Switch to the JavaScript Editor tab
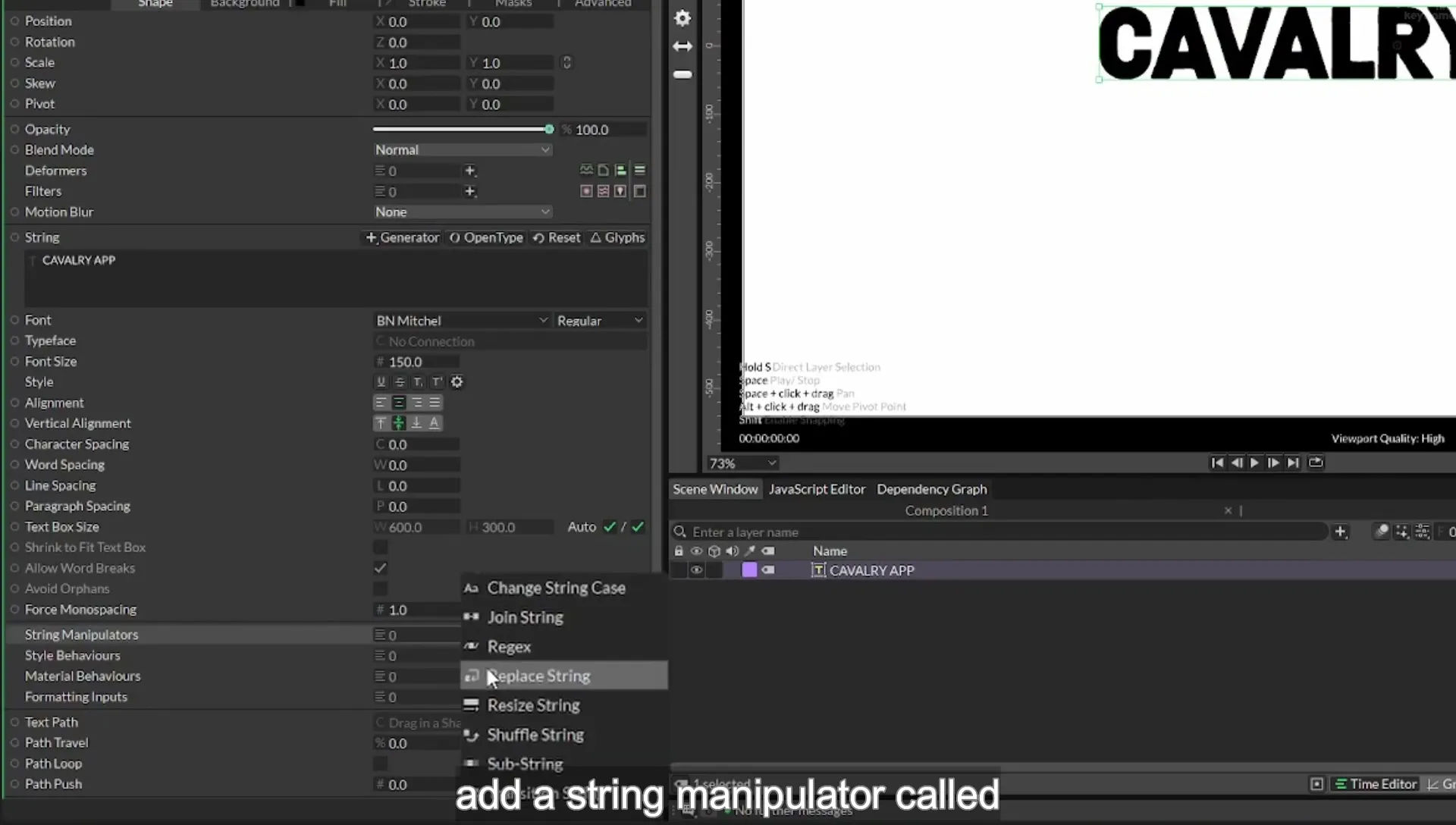Viewport: 1456px width, 825px height. coord(817,489)
